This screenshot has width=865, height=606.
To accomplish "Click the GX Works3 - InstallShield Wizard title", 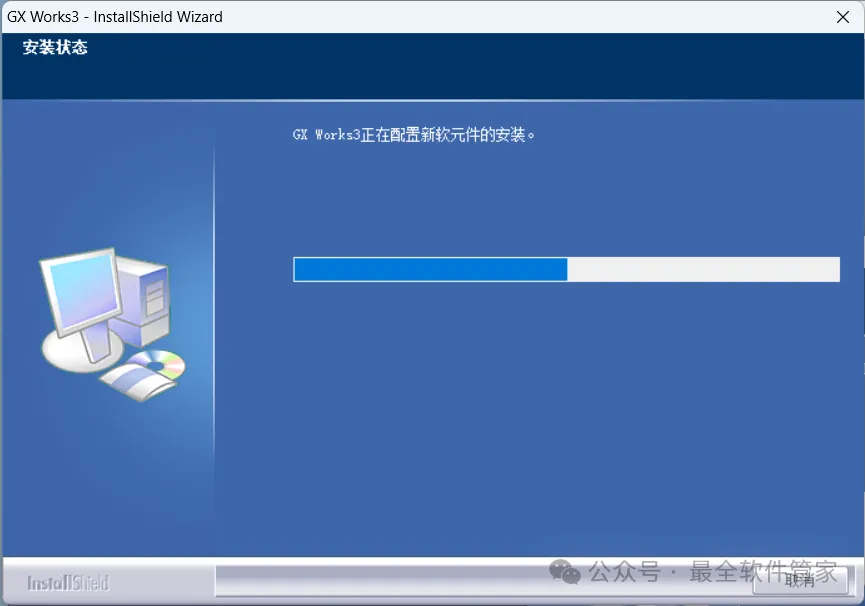I will pos(115,17).
